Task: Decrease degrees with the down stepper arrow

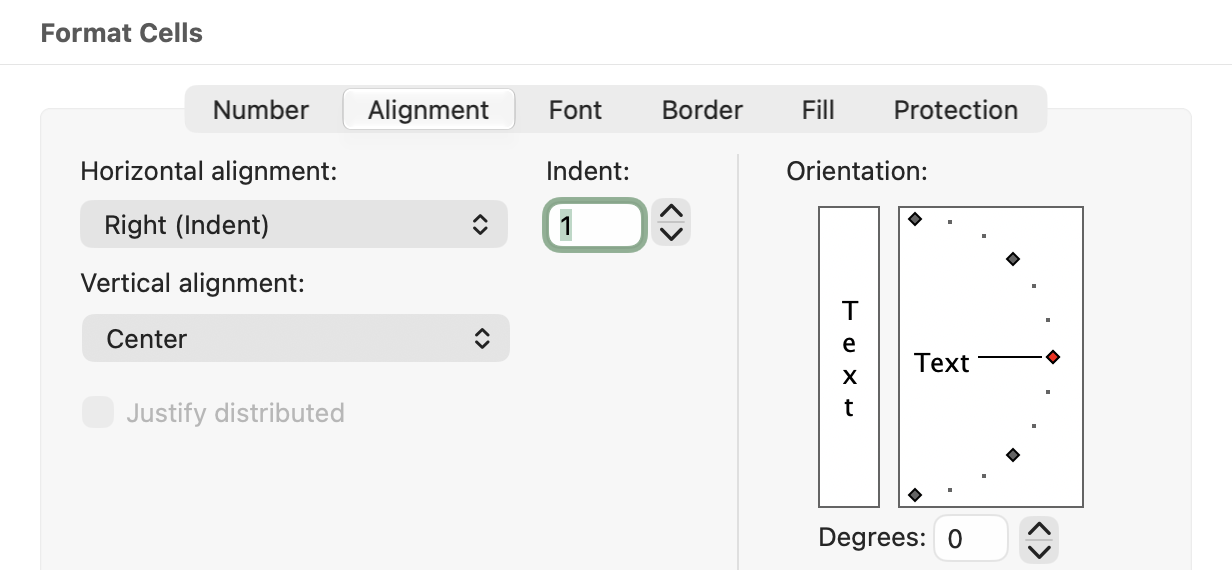Action: [1040, 550]
